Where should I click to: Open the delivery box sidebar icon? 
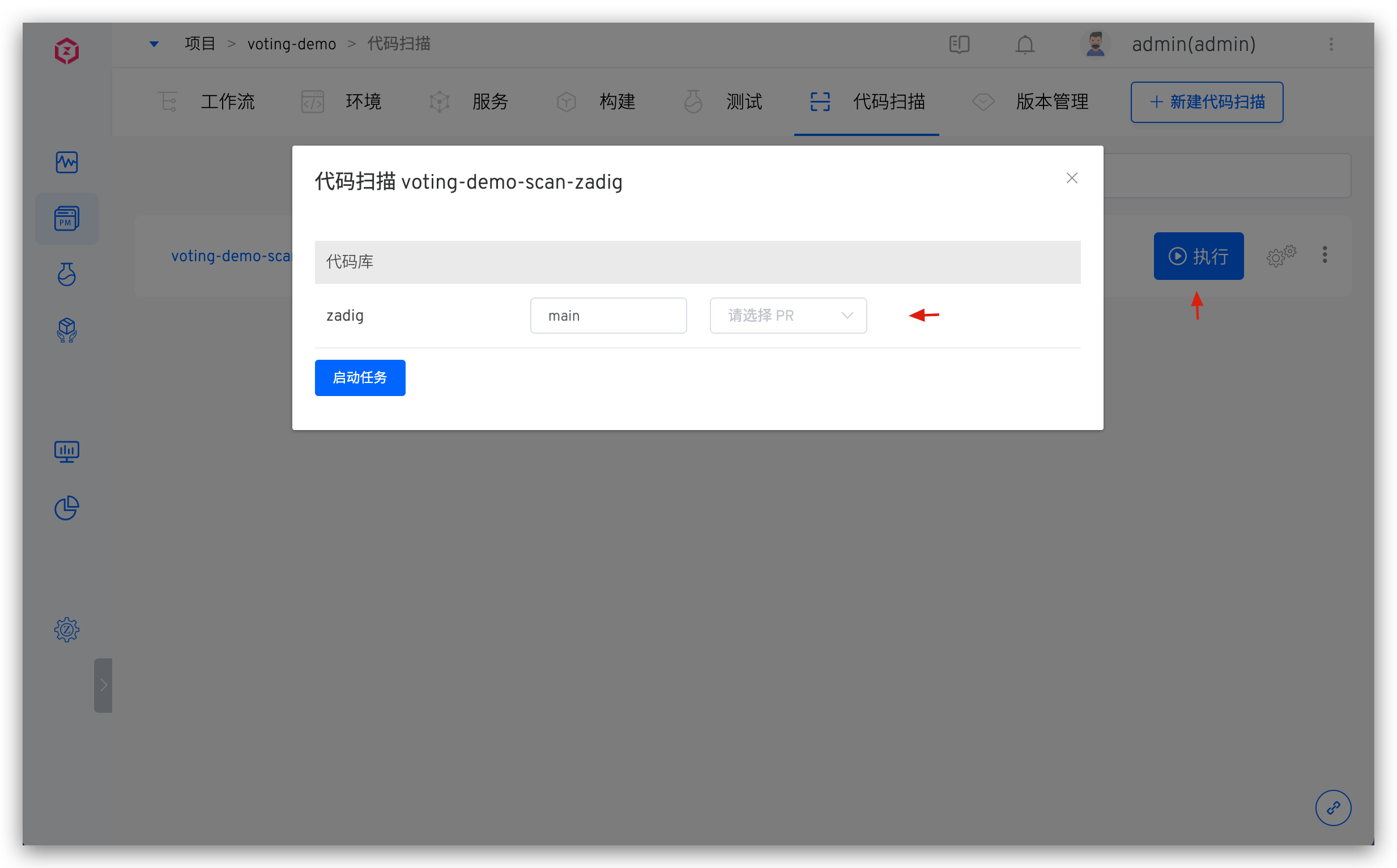coord(67,330)
